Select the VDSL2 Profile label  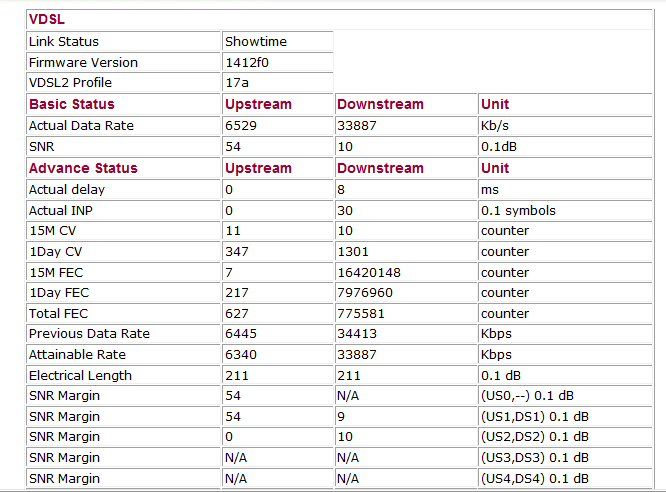[x=71, y=82]
